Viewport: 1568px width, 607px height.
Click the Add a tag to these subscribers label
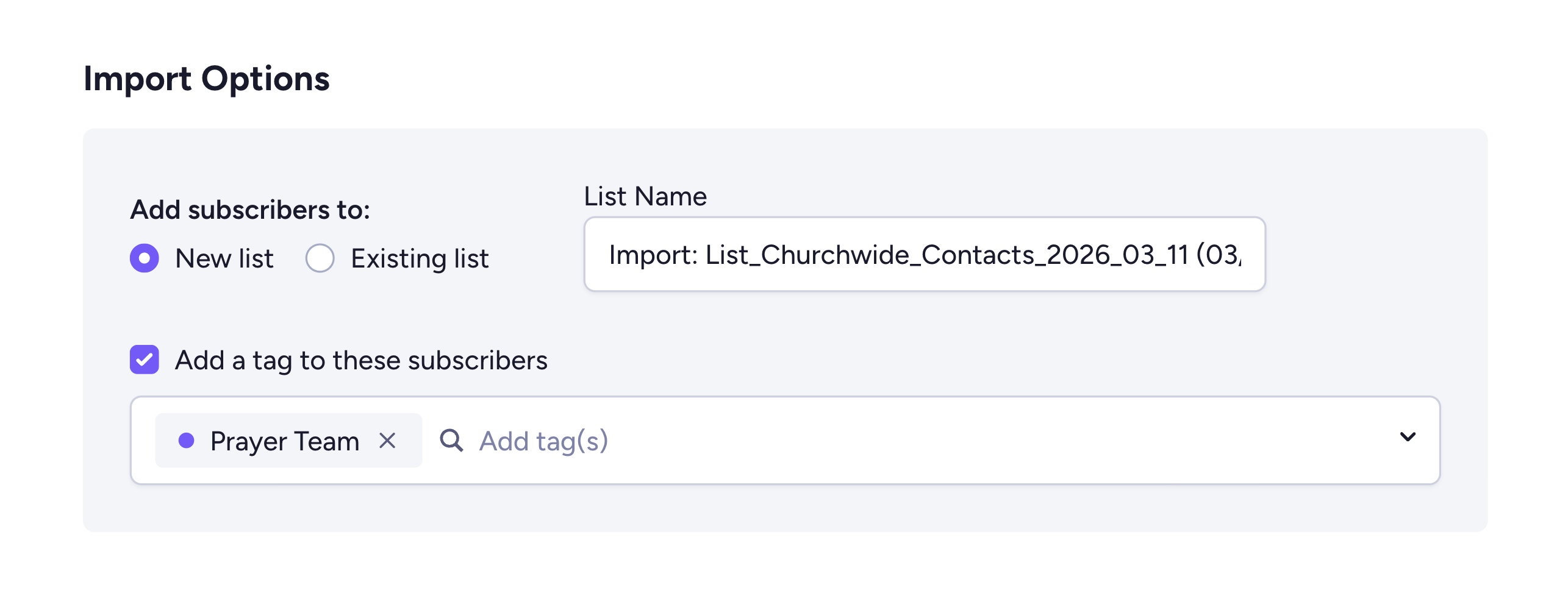(361, 360)
